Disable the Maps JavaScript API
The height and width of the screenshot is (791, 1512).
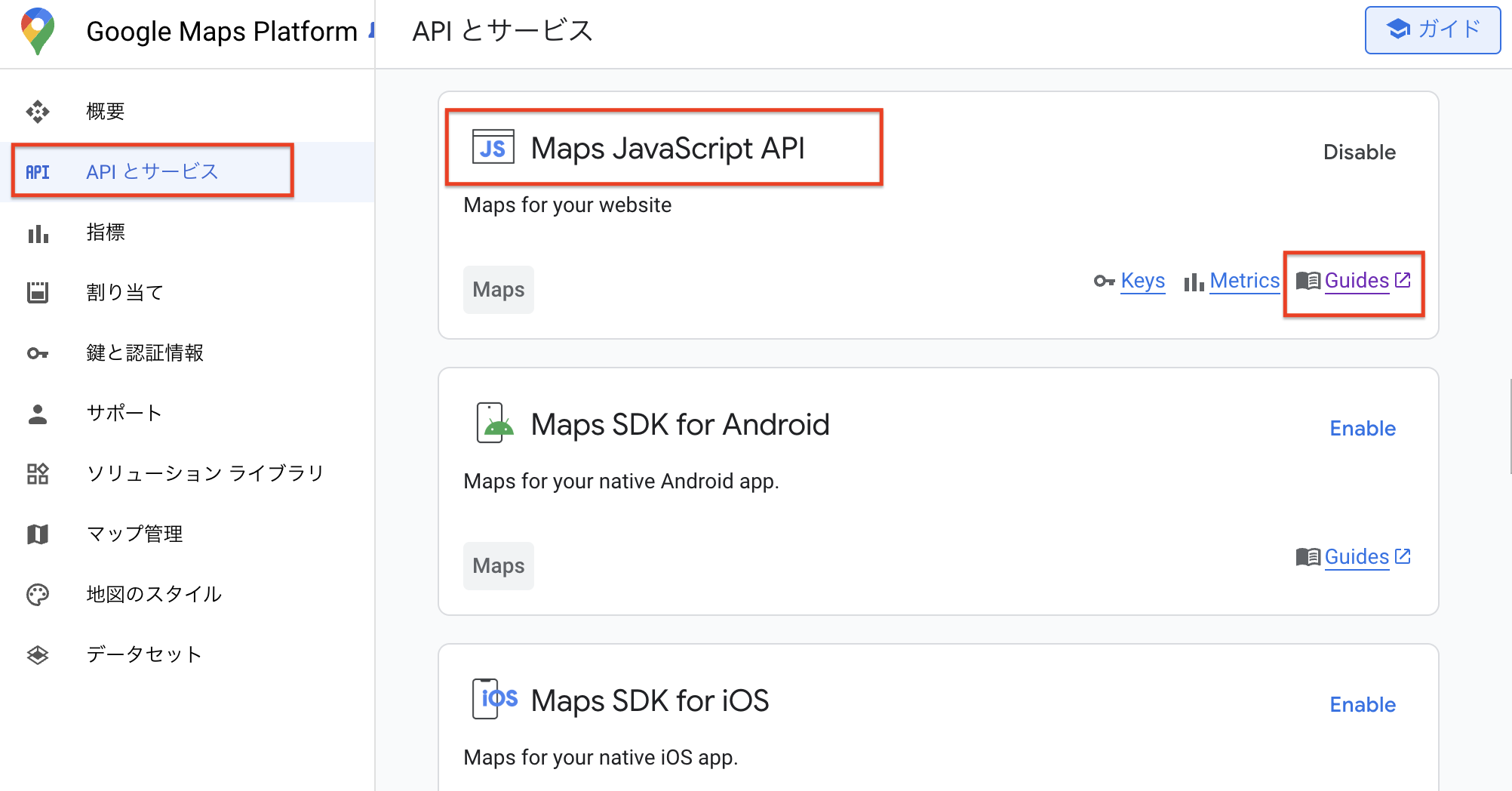tap(1360, 152)
